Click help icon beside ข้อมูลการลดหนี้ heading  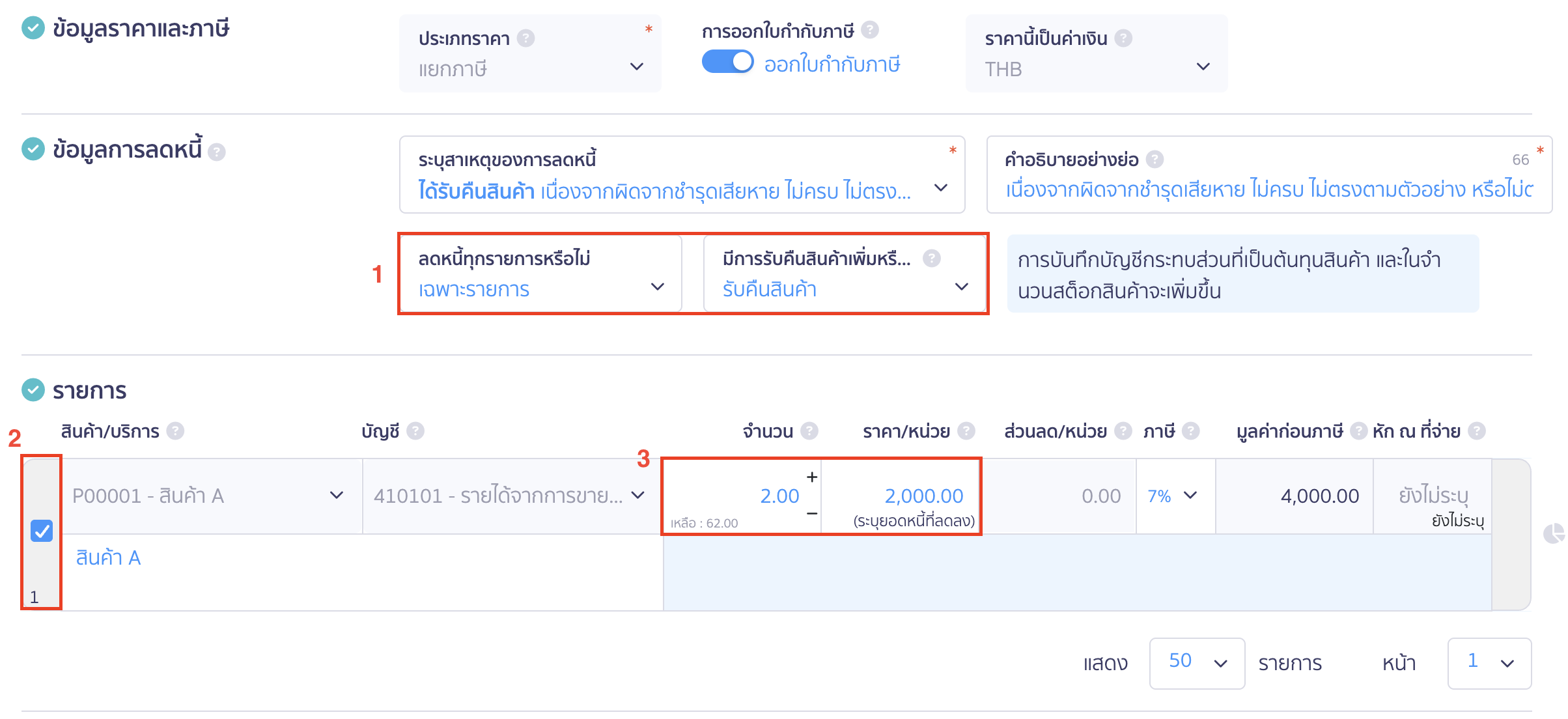pyautogui.click(x=217, y=152)
